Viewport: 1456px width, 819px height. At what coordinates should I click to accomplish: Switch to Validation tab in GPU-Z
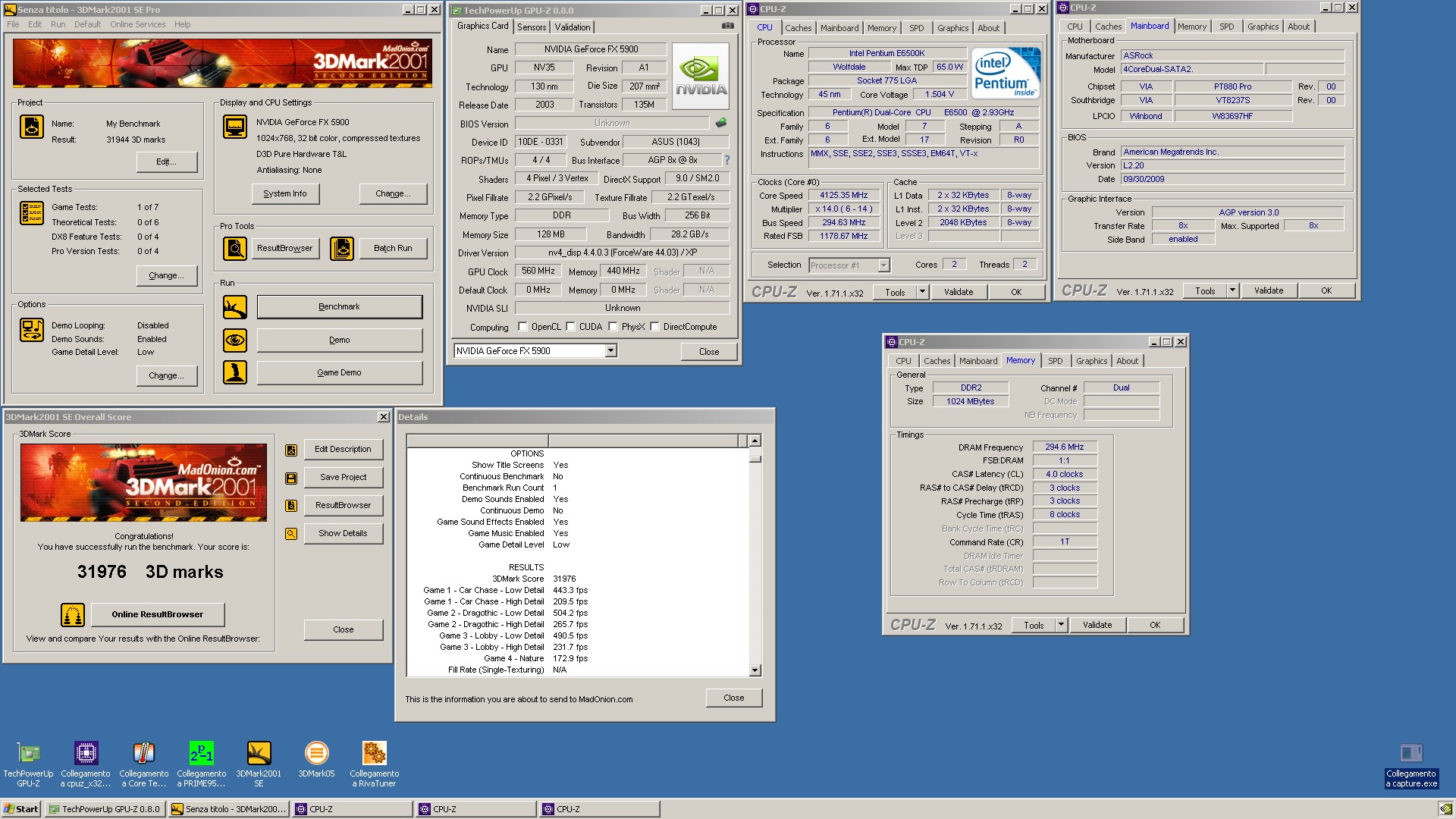pyautogui.click(x=573, y=27)
